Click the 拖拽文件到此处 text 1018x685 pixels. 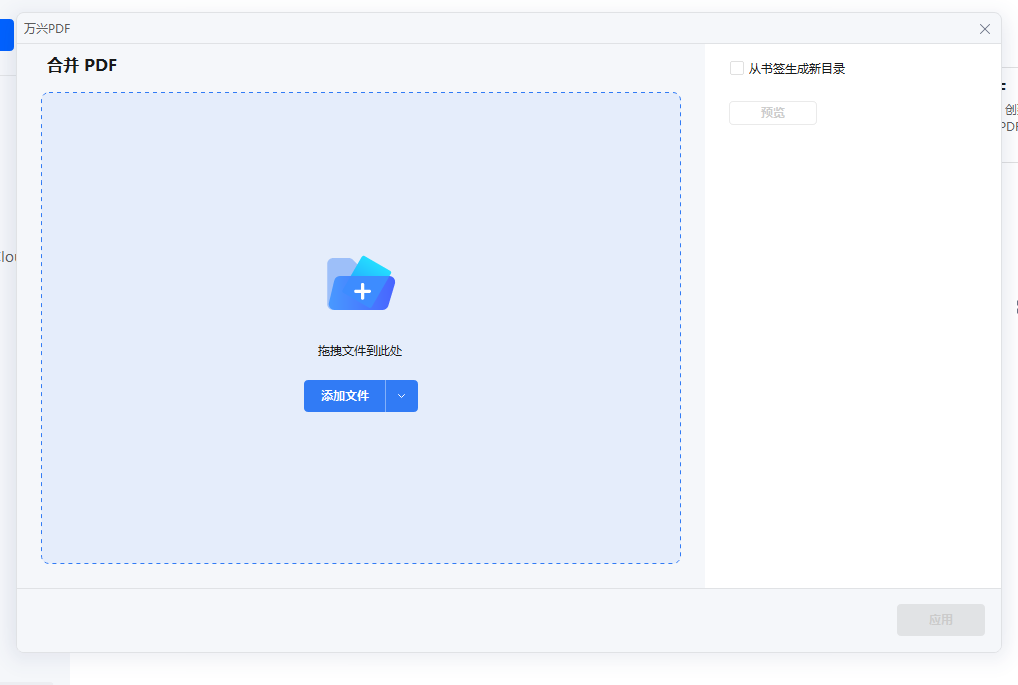[360, 351]
